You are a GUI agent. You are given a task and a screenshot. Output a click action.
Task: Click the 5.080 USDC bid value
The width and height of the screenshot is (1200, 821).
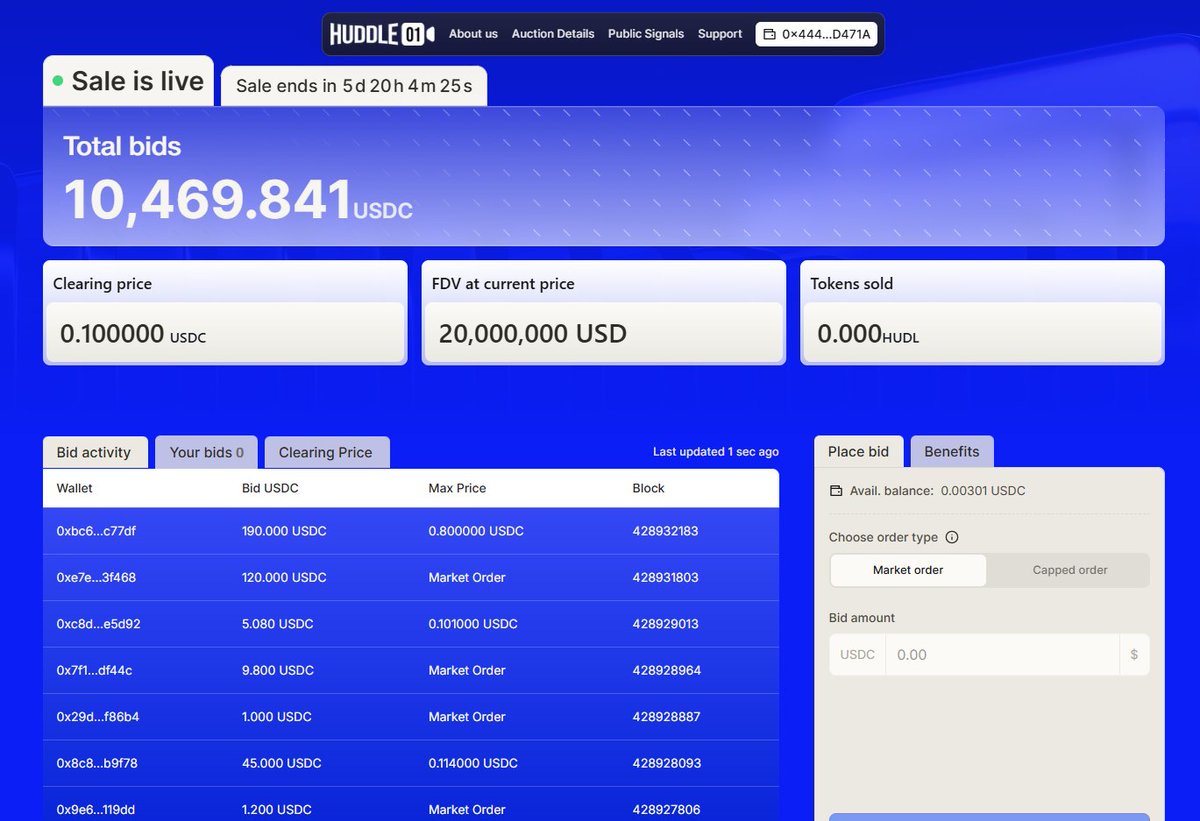pos(278,623)
